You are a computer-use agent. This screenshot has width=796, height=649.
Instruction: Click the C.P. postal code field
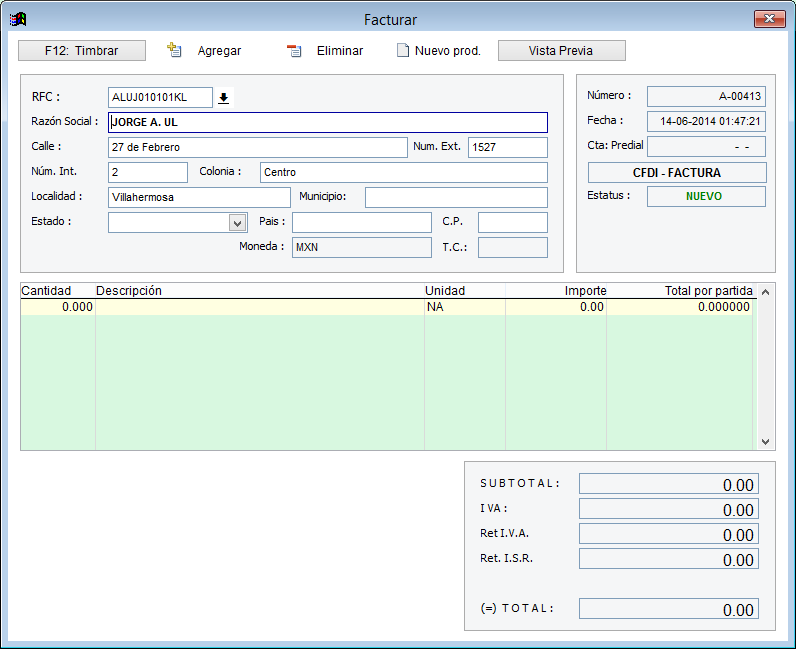point(512,223)
